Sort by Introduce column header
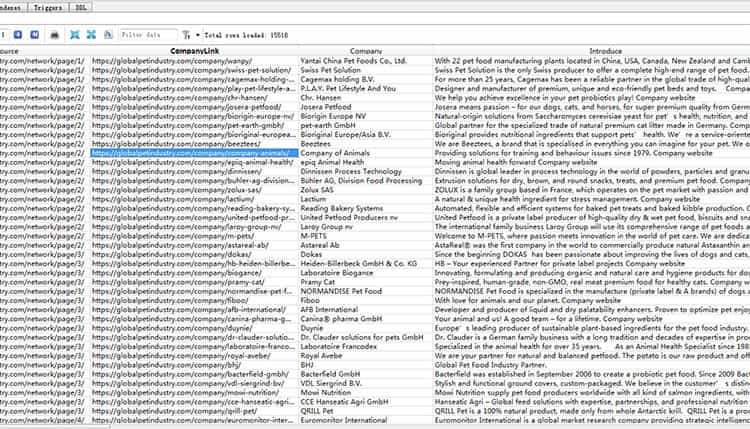This screenshot has height=429, width=750. pos(606,51)
